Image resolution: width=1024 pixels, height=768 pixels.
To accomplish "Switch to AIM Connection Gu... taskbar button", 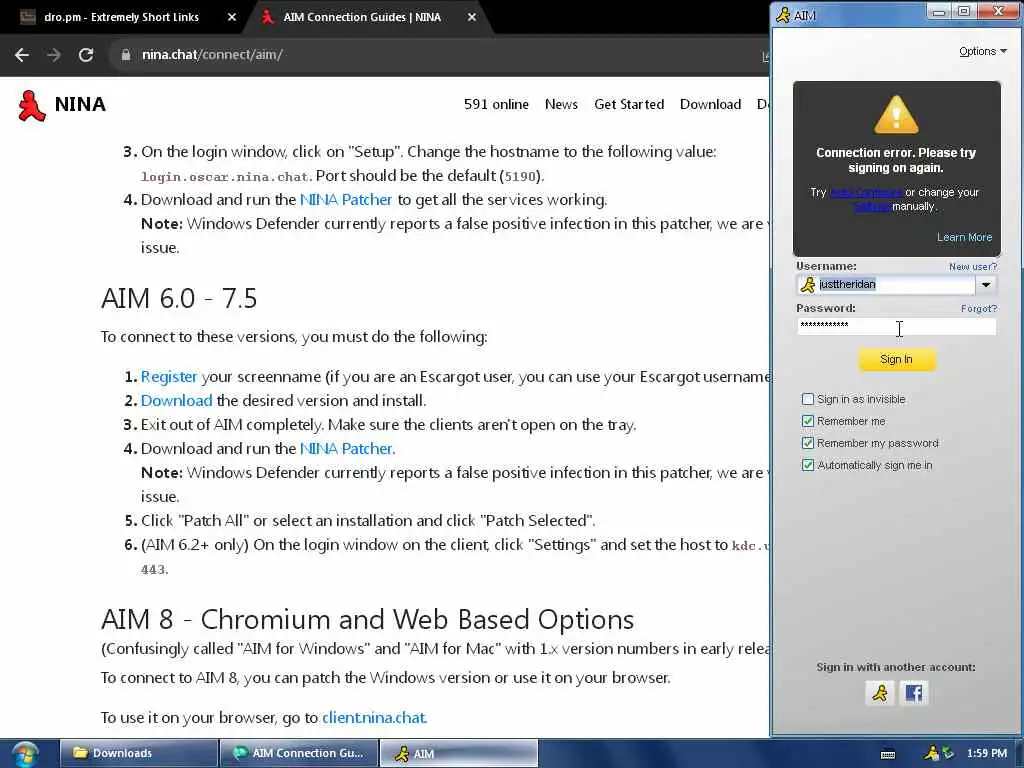I will (x=299, y=753).
